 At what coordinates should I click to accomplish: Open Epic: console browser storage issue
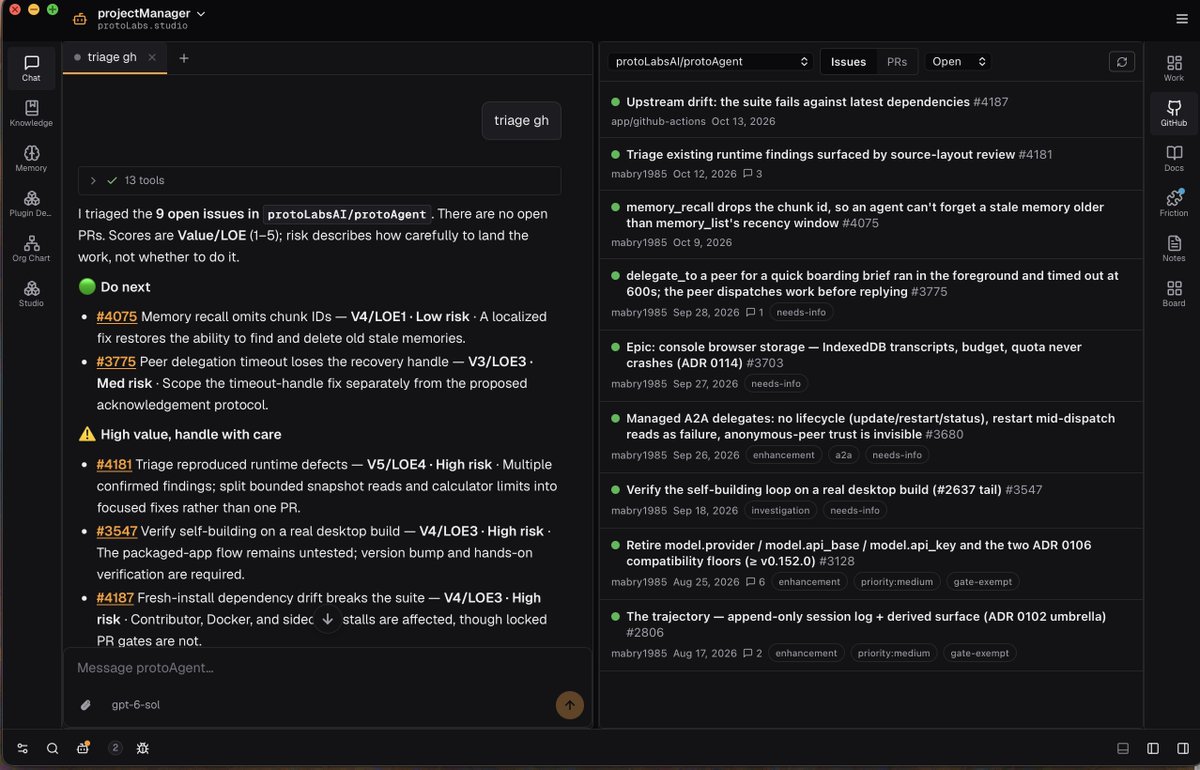tap(870, 365)
